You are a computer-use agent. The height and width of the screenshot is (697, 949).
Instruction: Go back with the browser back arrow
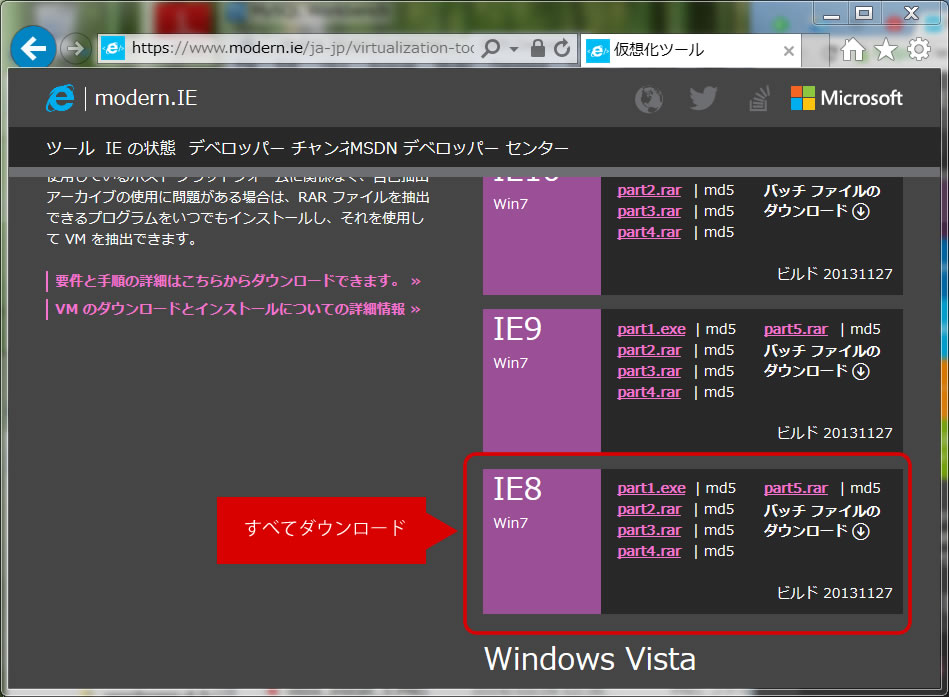pyautogui.click(x=33, y=48)
